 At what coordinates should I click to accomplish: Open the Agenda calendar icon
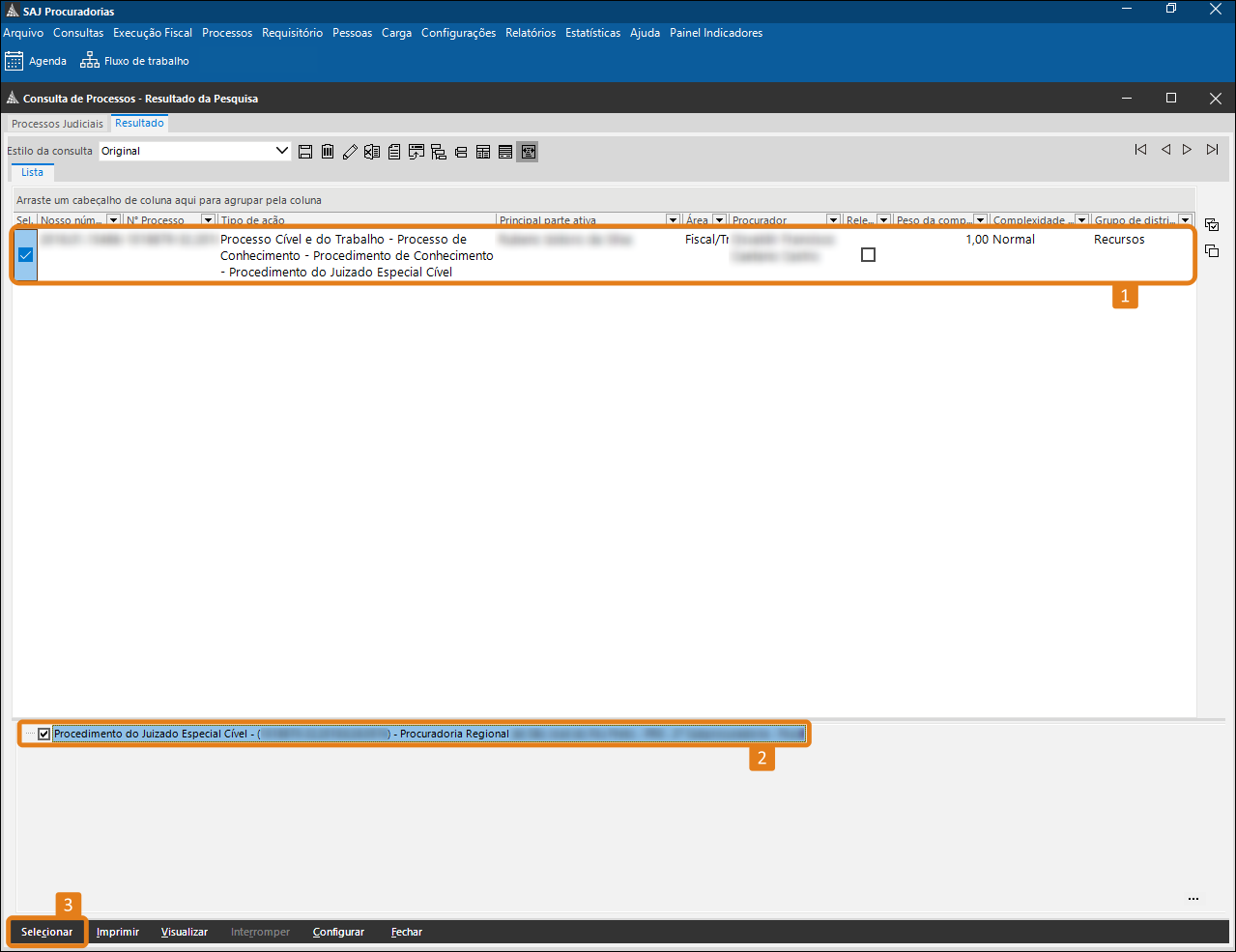14,61
